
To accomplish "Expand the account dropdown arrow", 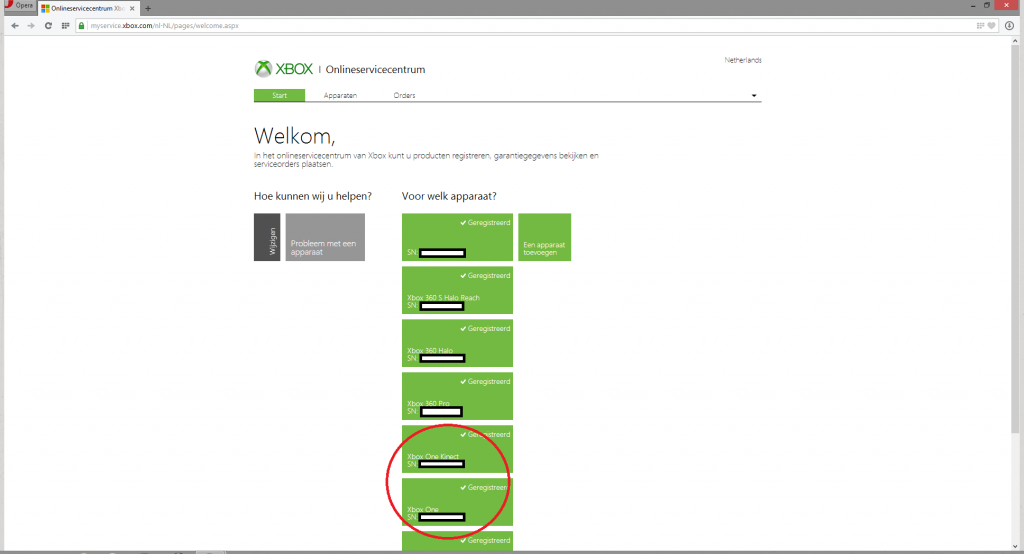I will point(754,96).
